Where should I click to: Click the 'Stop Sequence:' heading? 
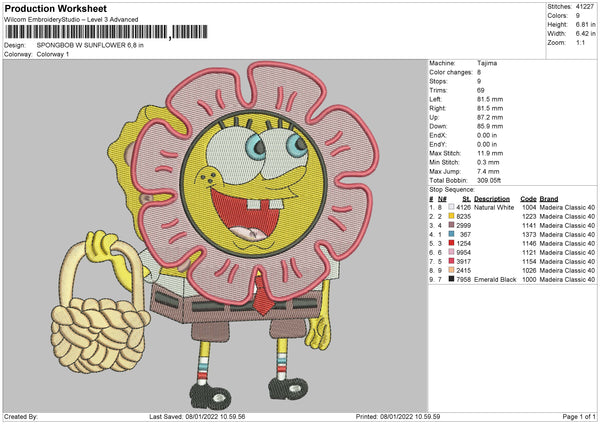tap(452, 190)
